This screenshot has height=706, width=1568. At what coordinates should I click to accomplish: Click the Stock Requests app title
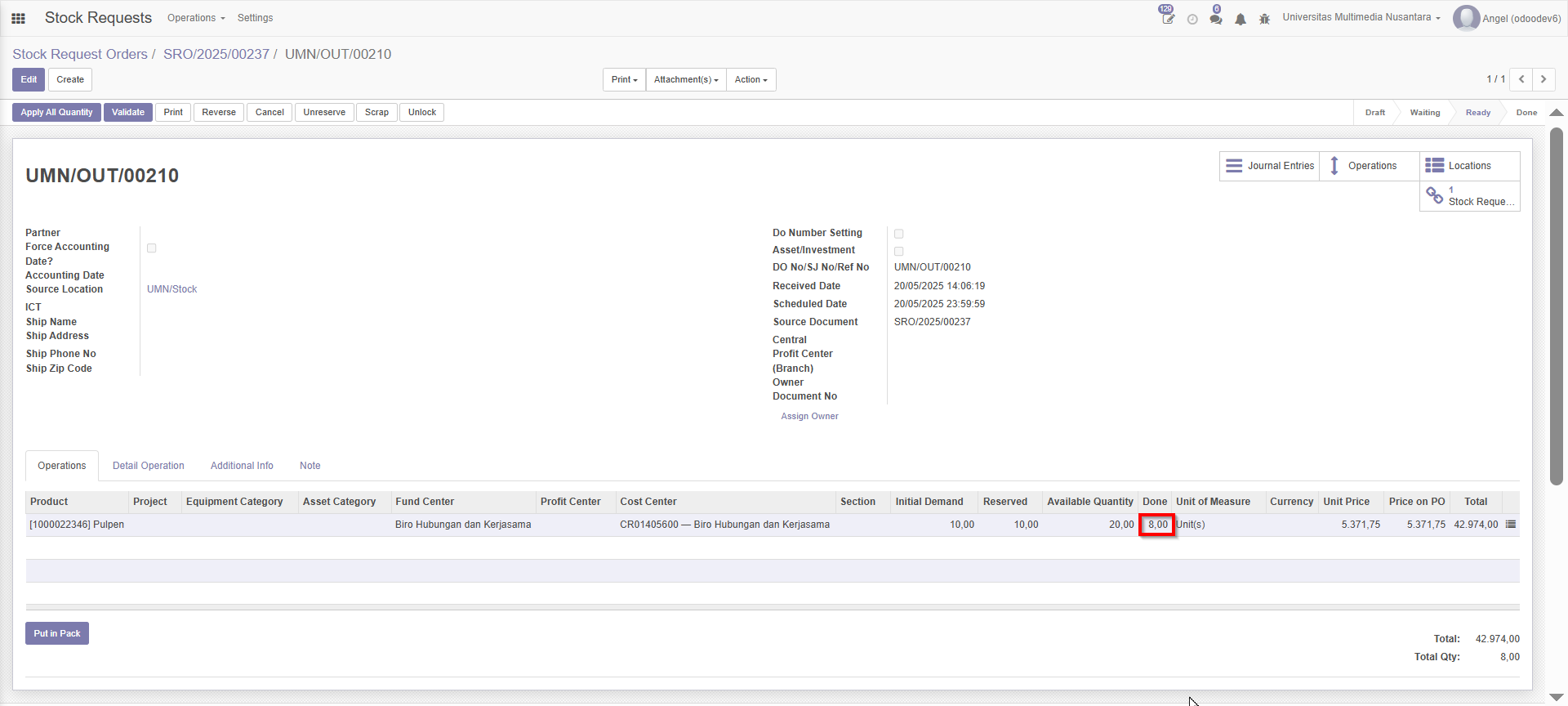click(x=98, y=18)
